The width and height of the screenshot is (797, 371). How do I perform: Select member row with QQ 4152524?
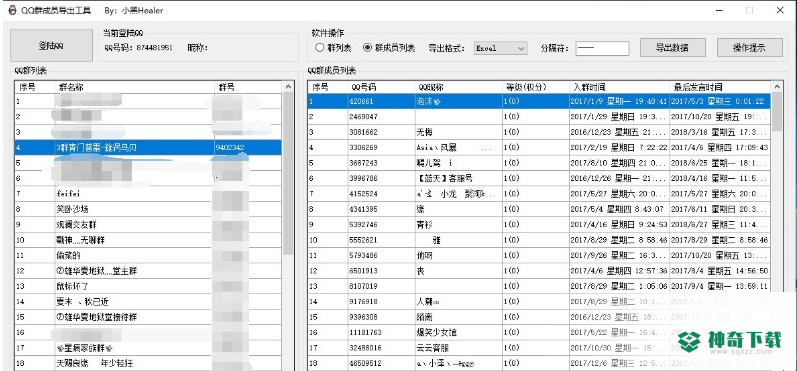tap(539, 194)
